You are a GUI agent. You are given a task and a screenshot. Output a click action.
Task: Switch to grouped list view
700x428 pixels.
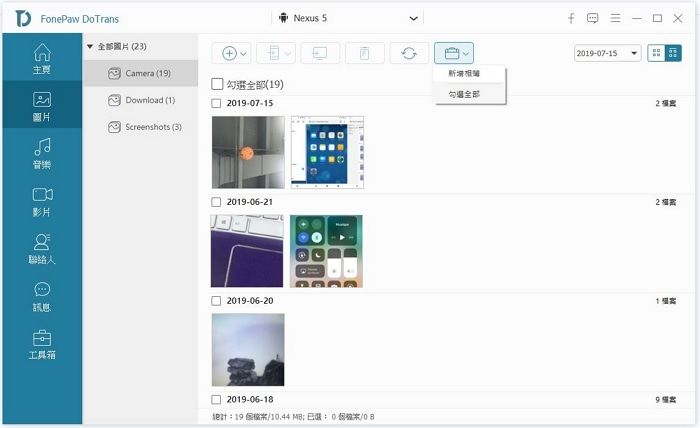673,53
